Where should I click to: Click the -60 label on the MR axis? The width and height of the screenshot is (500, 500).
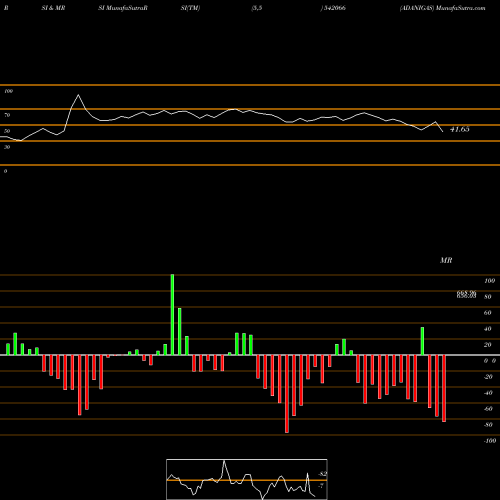(x=488, y=409)
